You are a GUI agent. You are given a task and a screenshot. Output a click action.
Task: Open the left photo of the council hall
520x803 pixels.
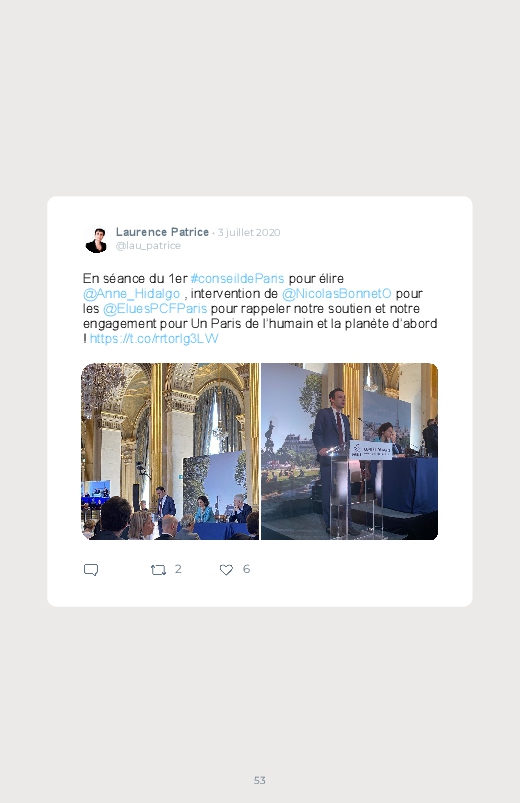(170, 451)
